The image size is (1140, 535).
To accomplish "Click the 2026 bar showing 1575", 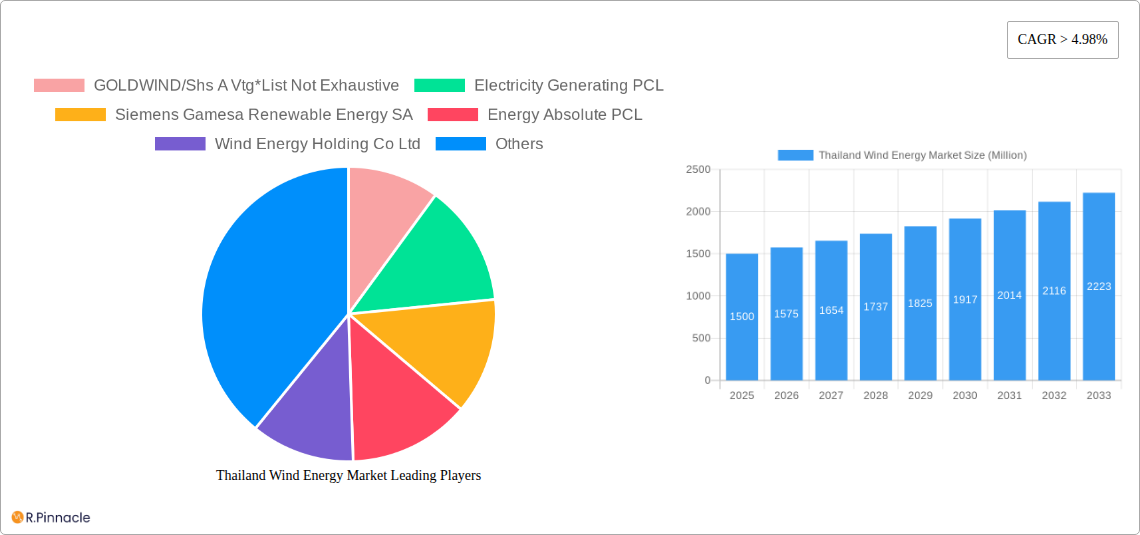I will click(x=787, y=314).
